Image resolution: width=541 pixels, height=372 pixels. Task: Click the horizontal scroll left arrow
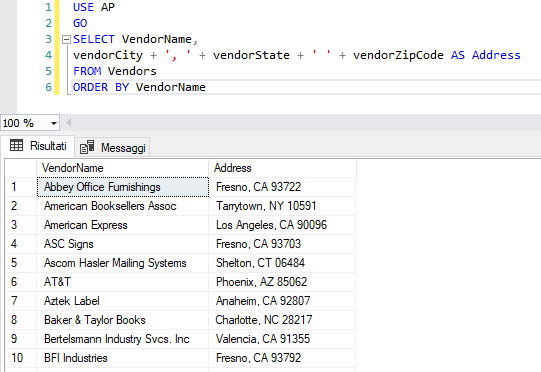[68, 123]
